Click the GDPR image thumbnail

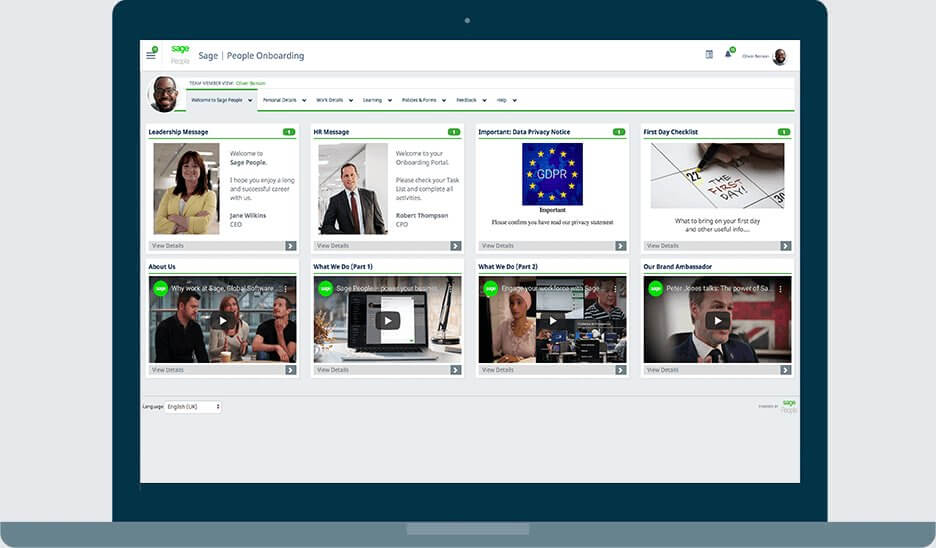(x=552, y=174)
